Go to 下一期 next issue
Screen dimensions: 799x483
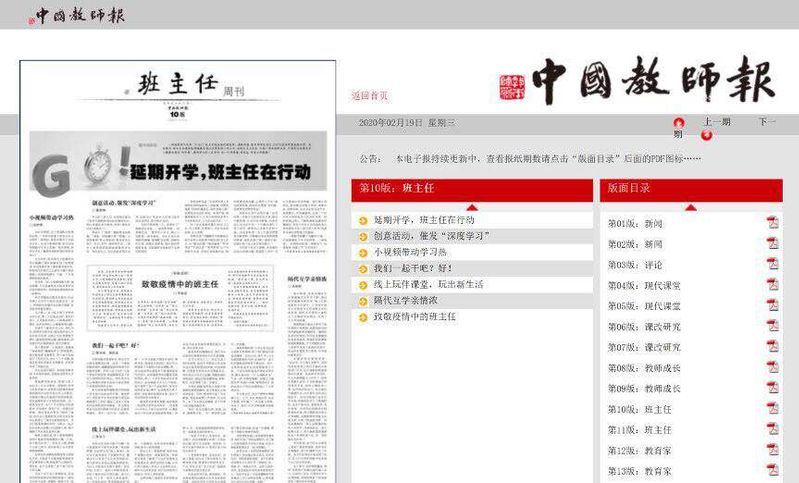tap(767, 122)
